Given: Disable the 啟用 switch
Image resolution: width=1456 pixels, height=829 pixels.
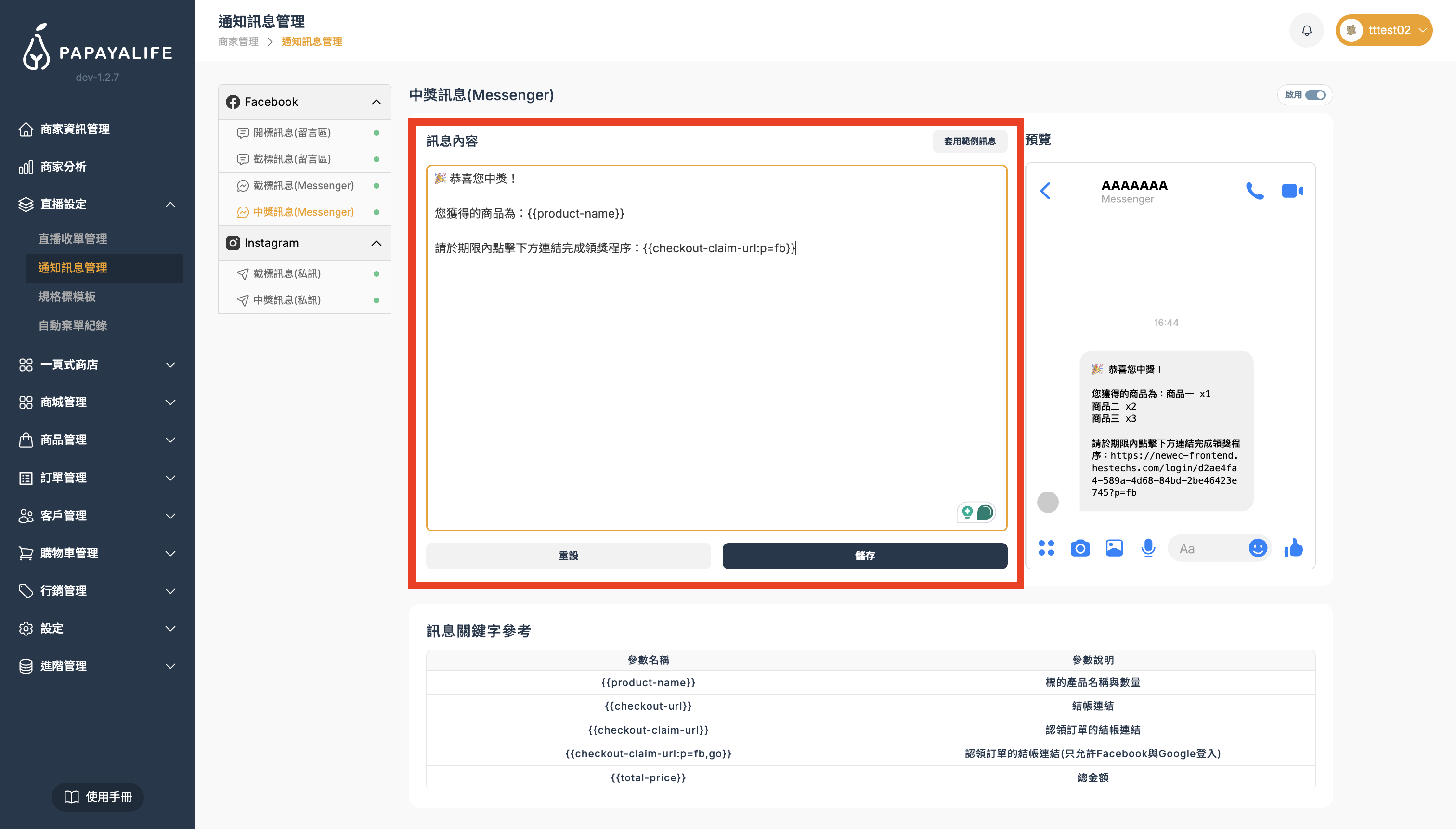Looking at the screenshot, I should 1315,95.
